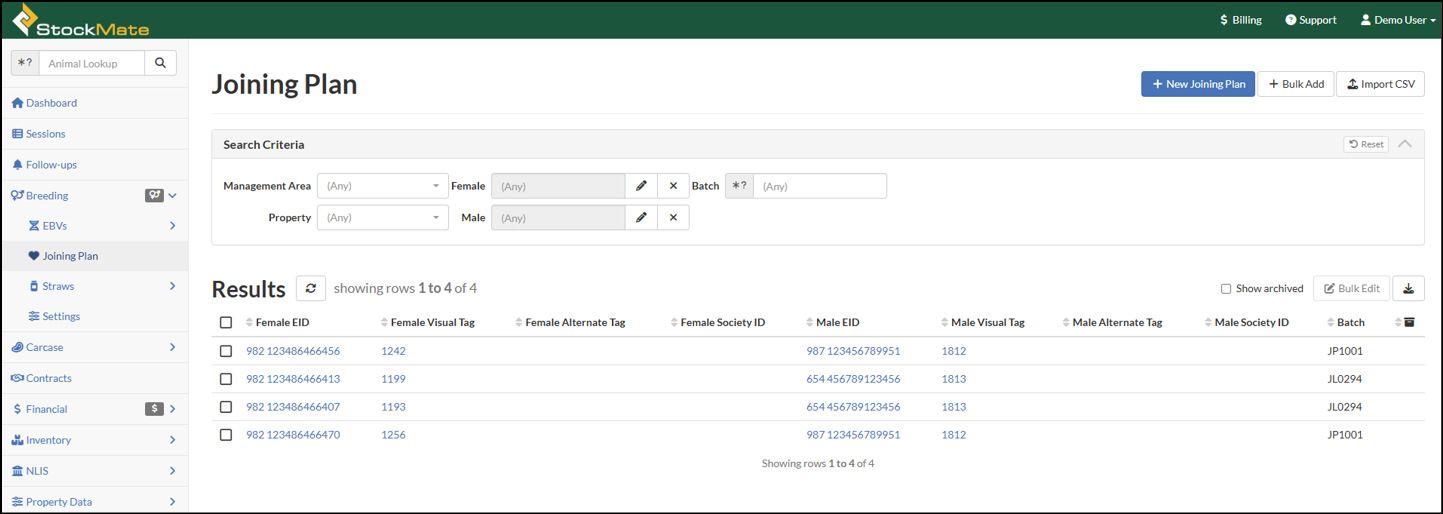The height and width of the screenshot is (514, 1443).
Task: Click the download results icon button
Action: click(x=1408, y=289)
